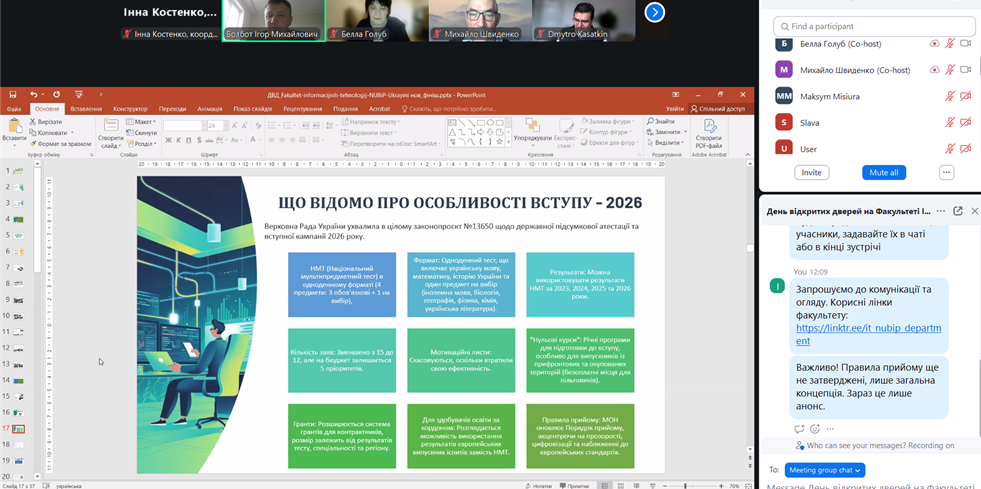The height and width of the screenshot is (489, 981).
Task: Click the Paste (Вставити) icon
Action: click(13, 131)
